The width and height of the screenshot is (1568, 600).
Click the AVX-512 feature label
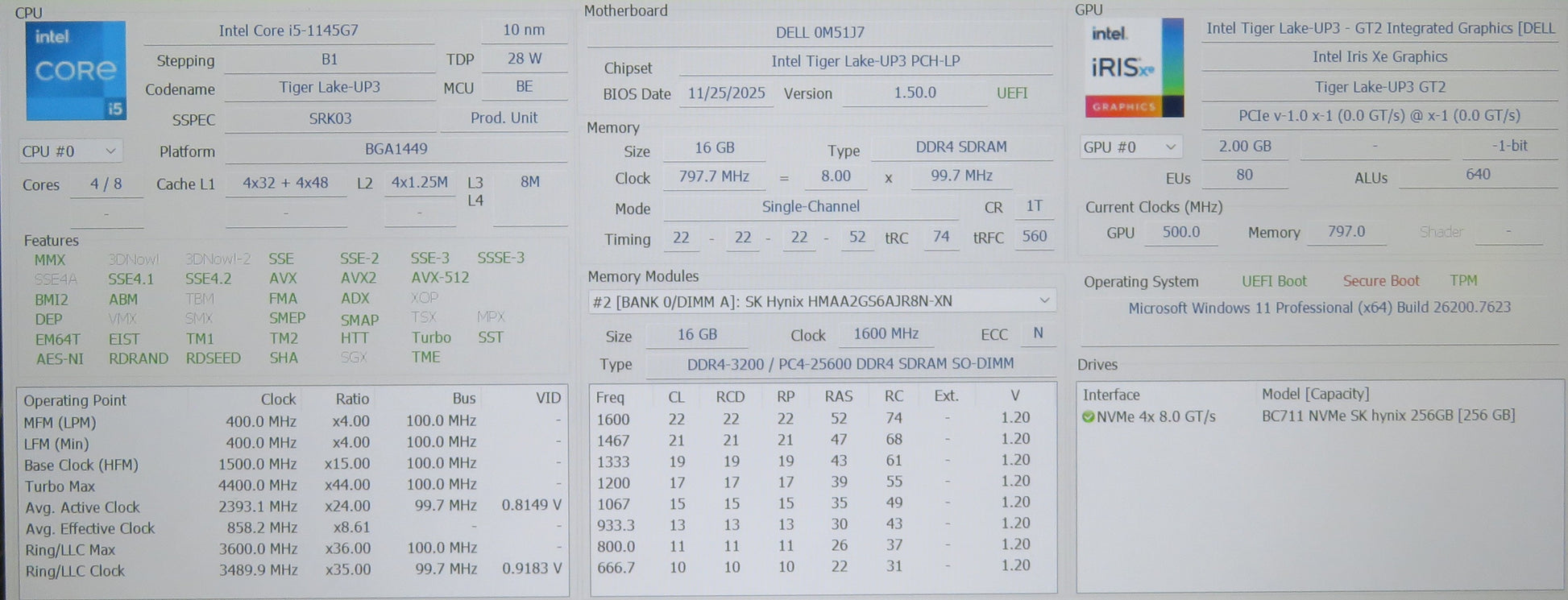[x=440, y=278]
